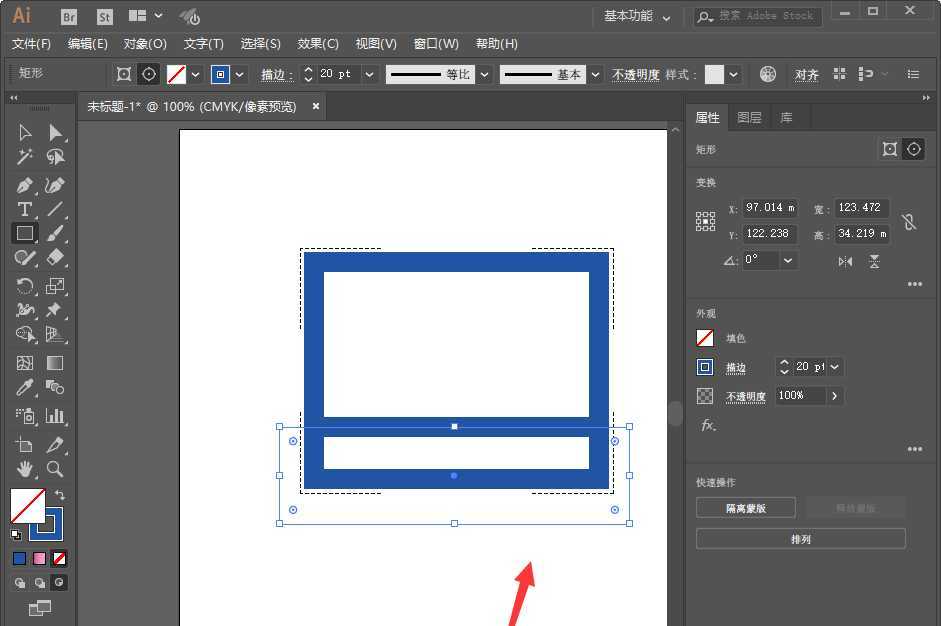Click the 排列 button in quick actions

[x=800, y=539]
